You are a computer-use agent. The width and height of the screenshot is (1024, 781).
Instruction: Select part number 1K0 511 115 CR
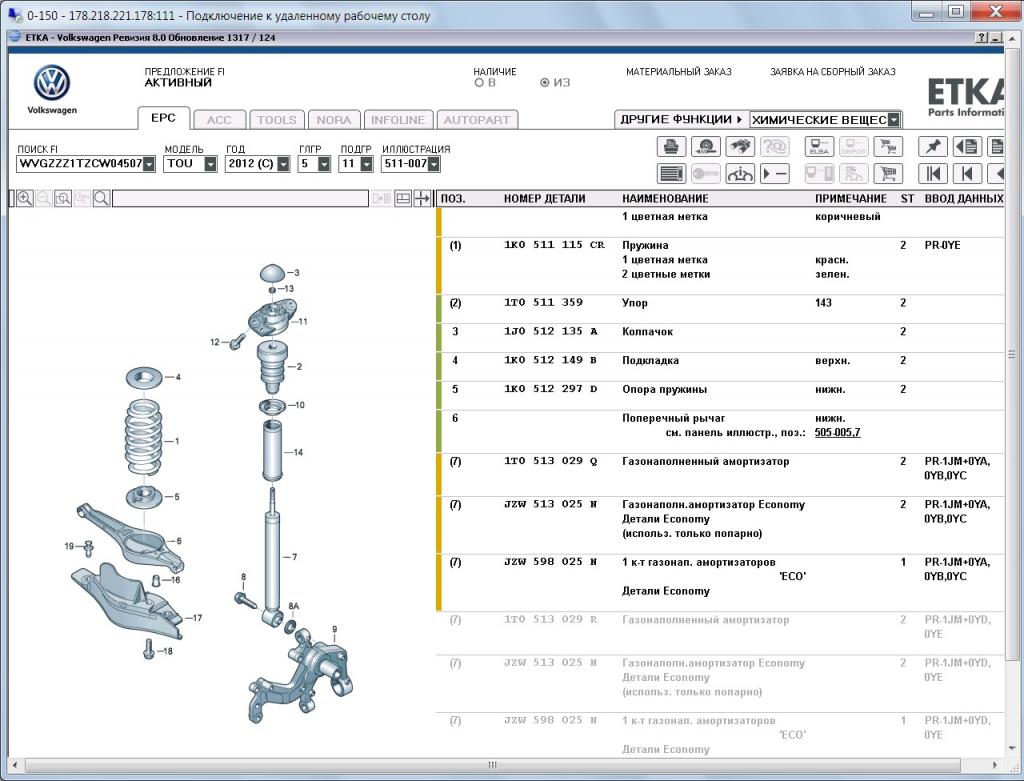pos(554,245)
